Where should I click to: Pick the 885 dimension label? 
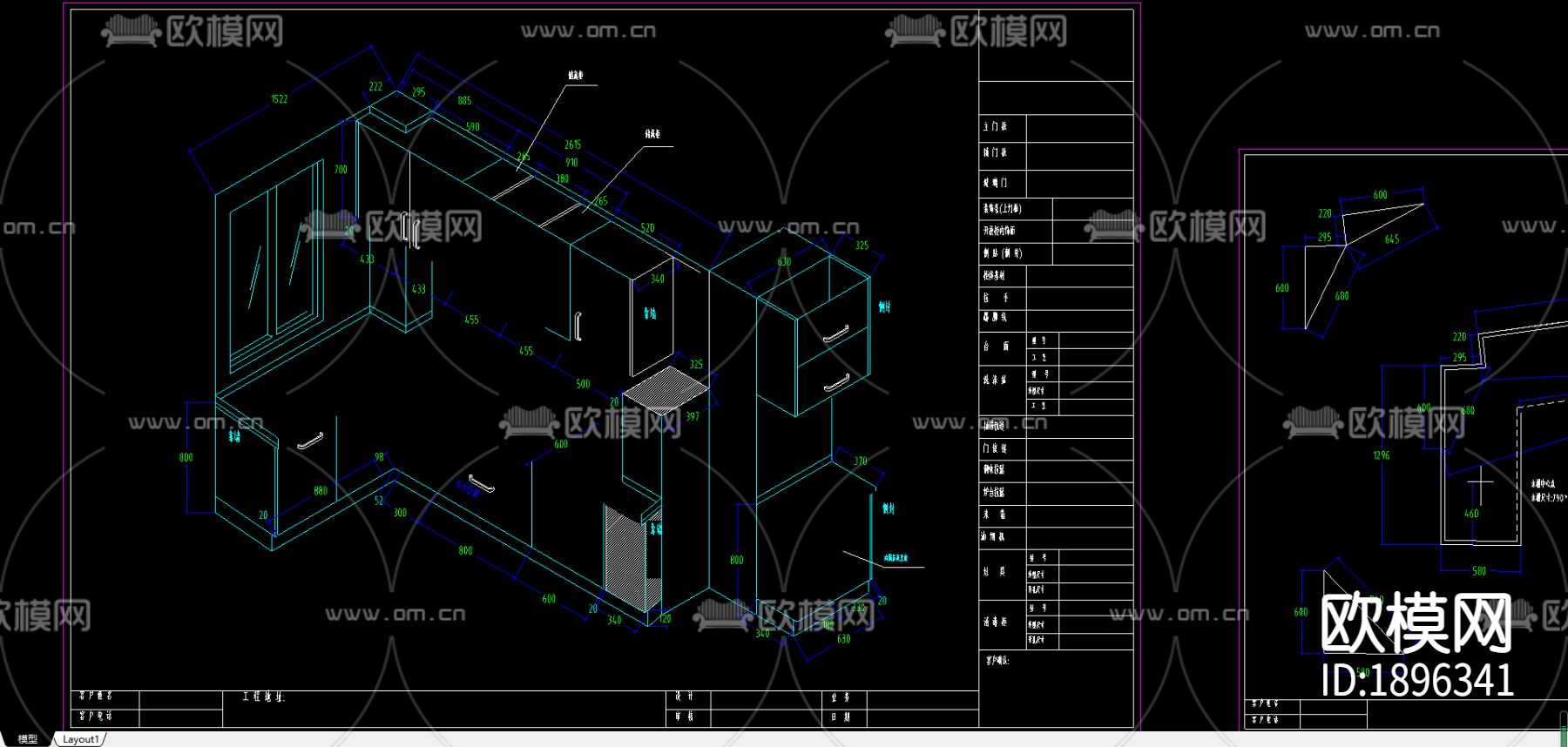tap(464, 101)
